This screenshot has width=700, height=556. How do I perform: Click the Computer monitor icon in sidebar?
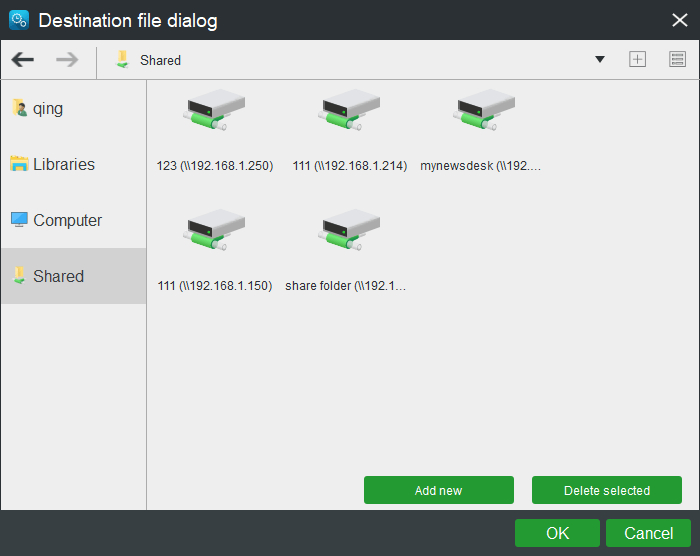coord(19,219)
